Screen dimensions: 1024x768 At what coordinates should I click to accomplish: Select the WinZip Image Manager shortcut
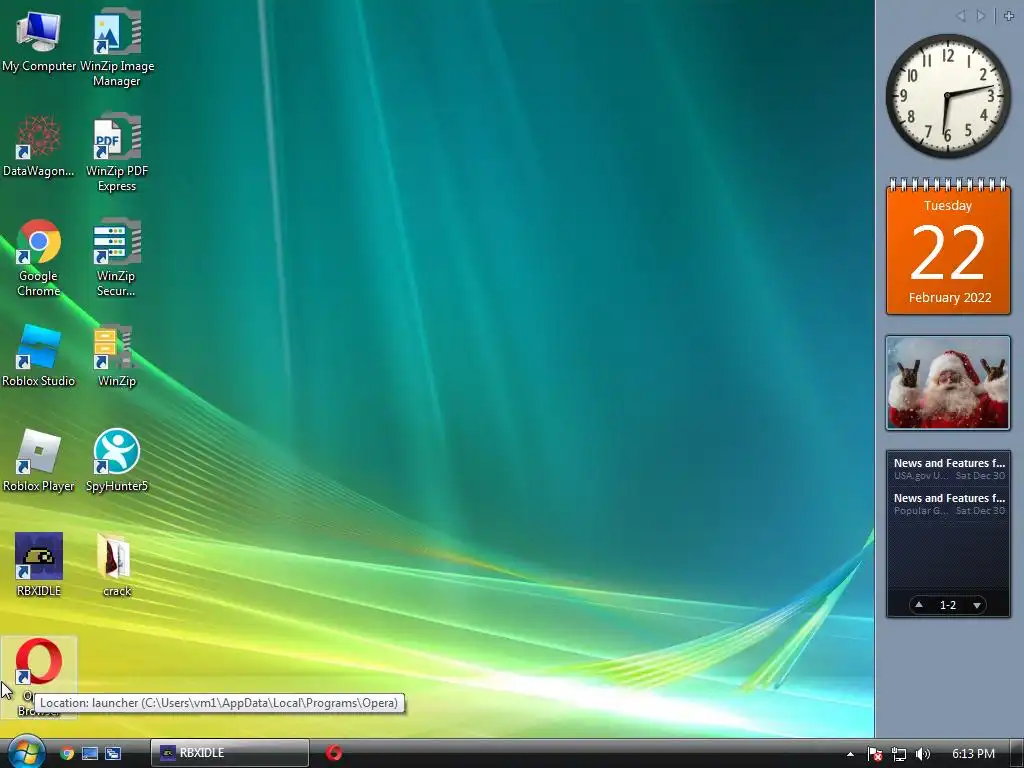pyautogui.click(x=117, y=47)
